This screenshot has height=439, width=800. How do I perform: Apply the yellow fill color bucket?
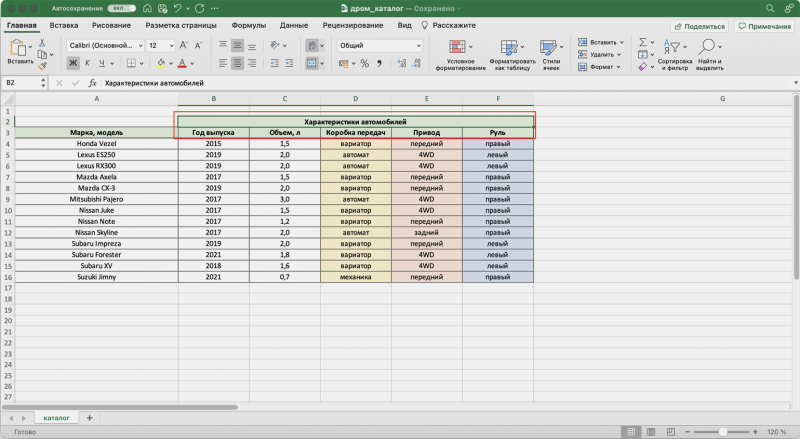pyautogui.click(x=161, y=63)
